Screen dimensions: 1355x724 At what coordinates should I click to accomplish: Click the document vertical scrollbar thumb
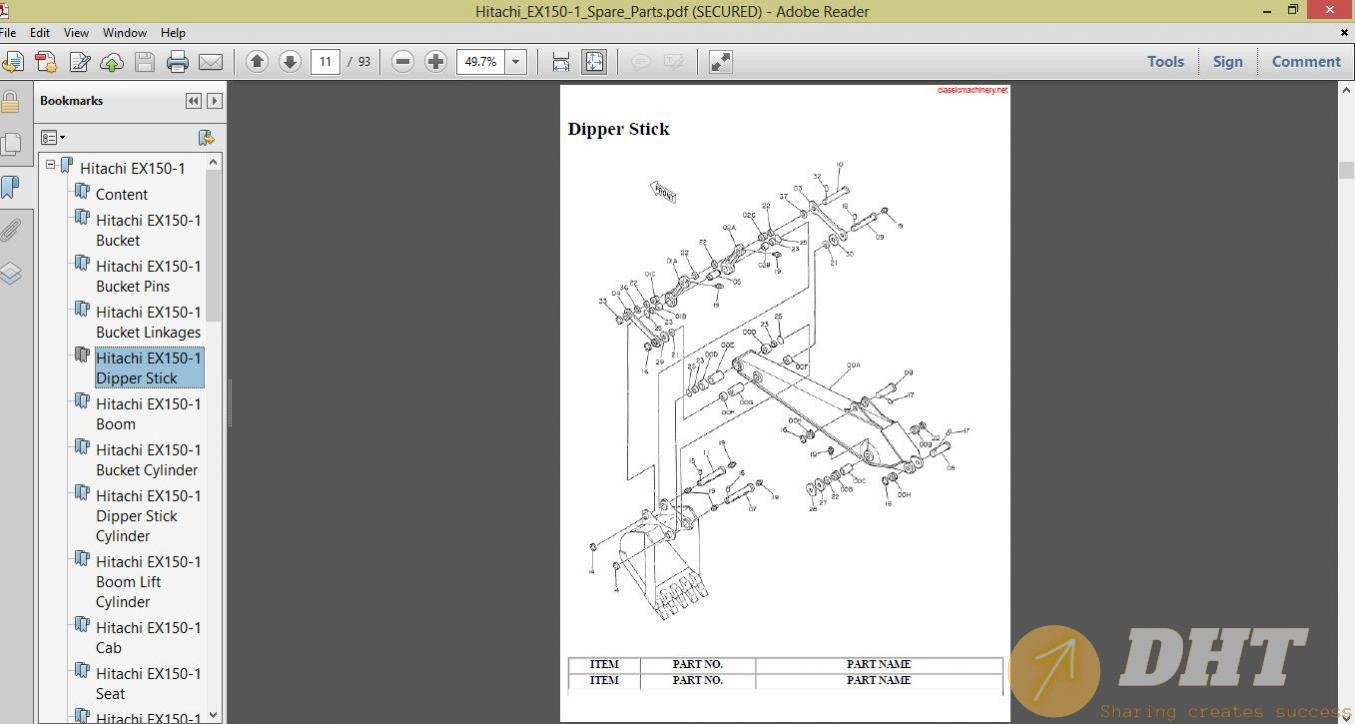pos(1346,171)
